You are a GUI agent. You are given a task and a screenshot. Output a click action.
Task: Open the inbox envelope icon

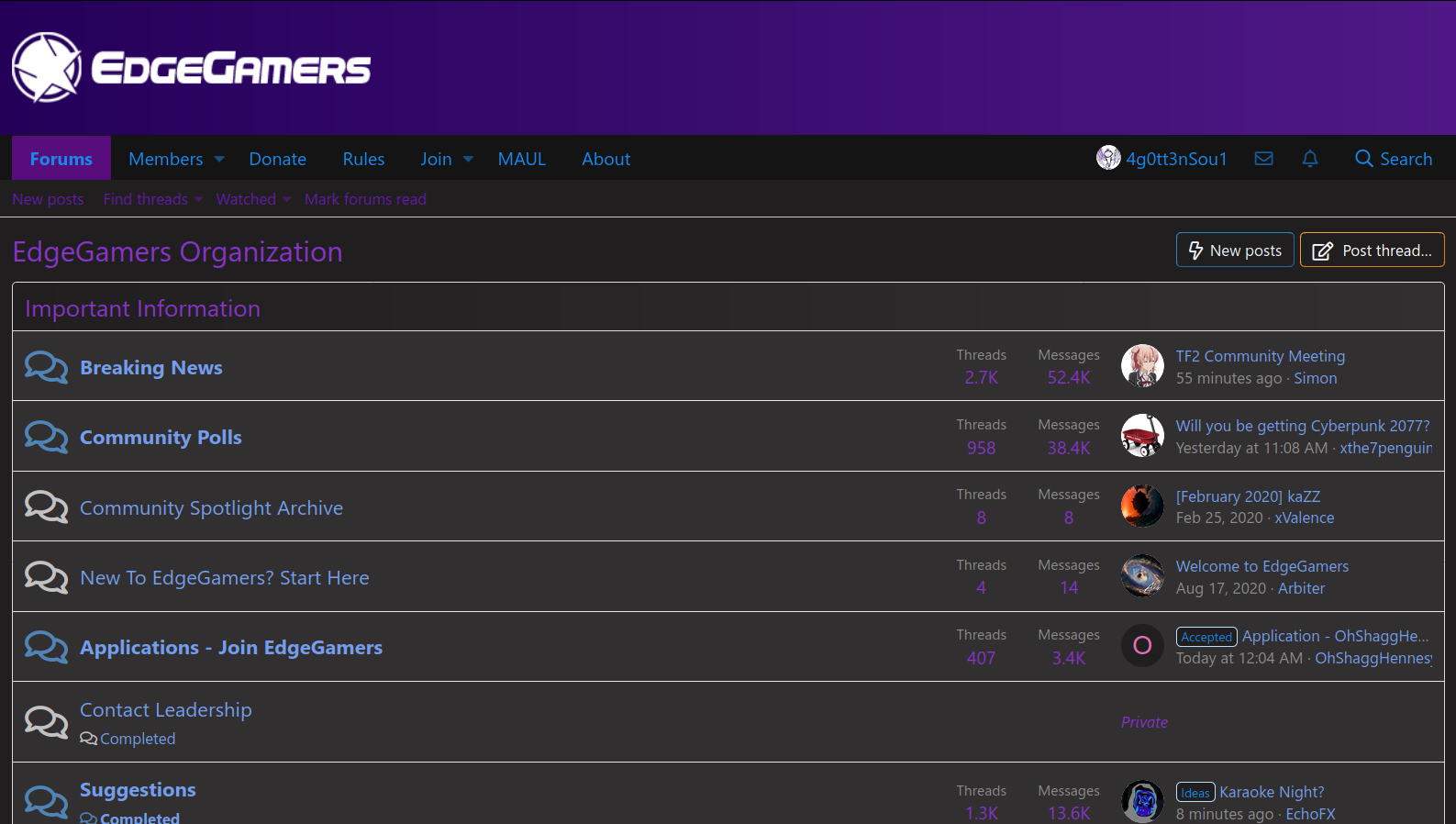1263,159
